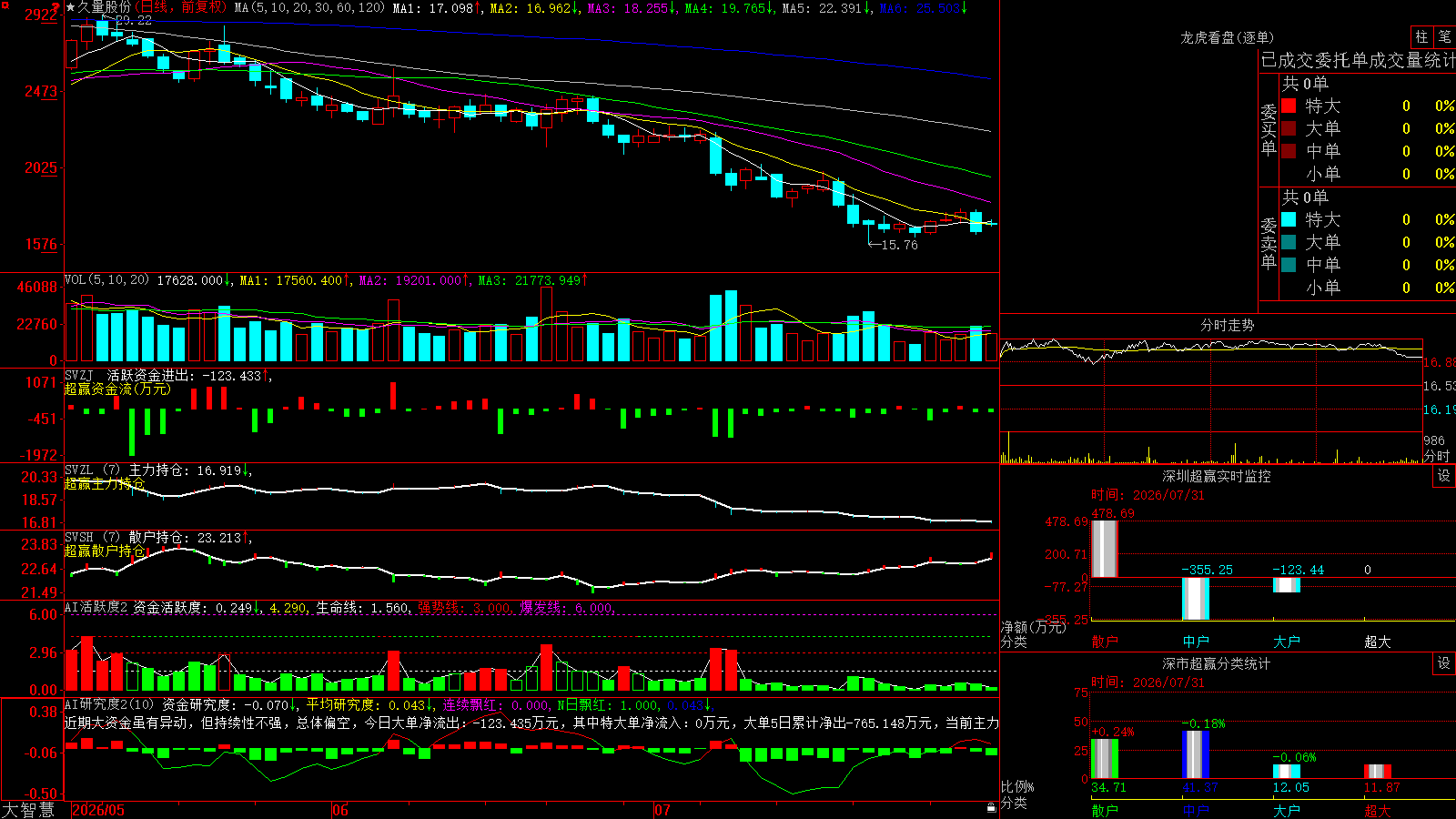Click the 29.22 high price annotation
The image size is (1456, 819).
pyautogui.click(x=134, y=20)
